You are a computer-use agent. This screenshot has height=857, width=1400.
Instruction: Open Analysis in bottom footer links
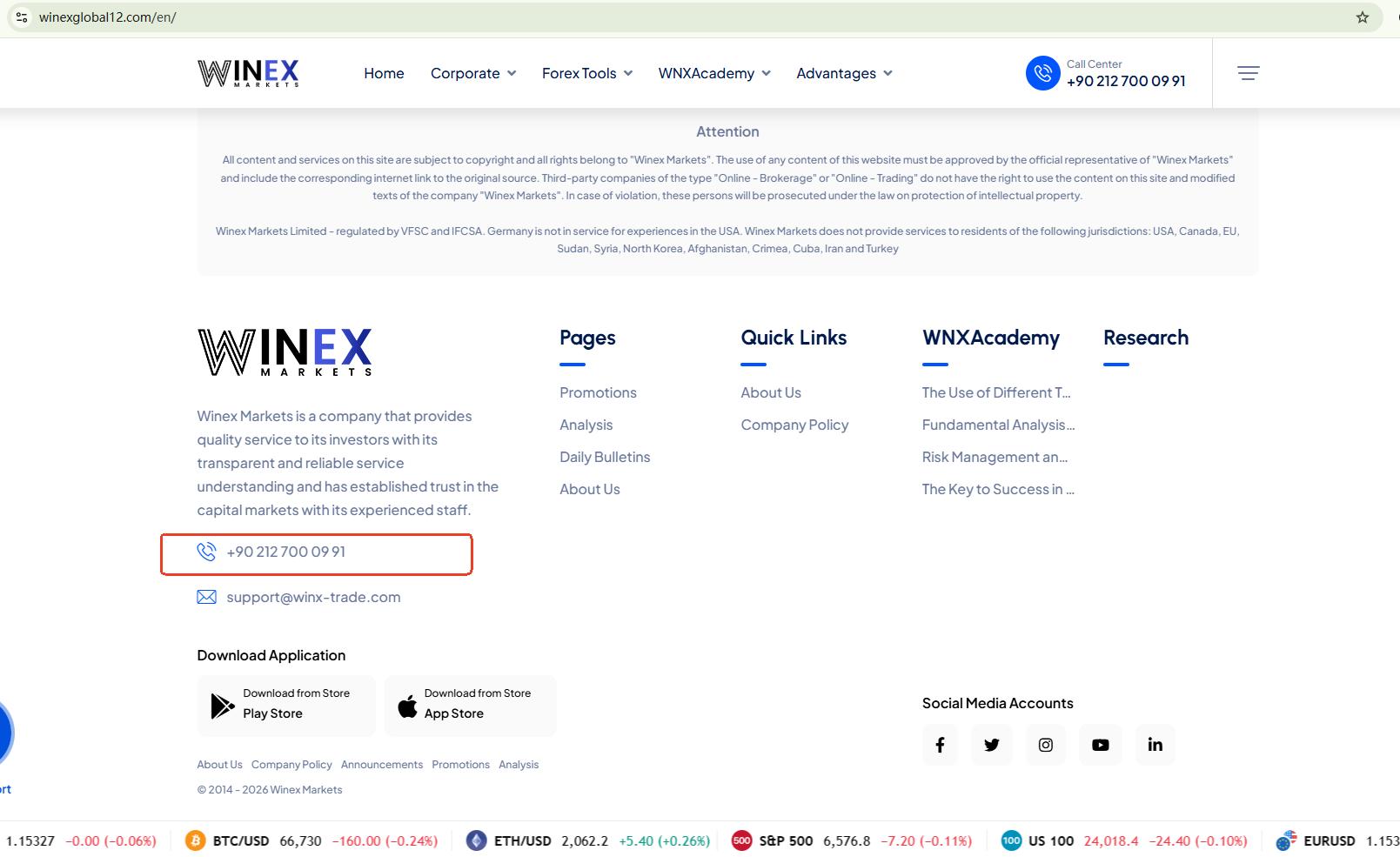pos(519,765)
